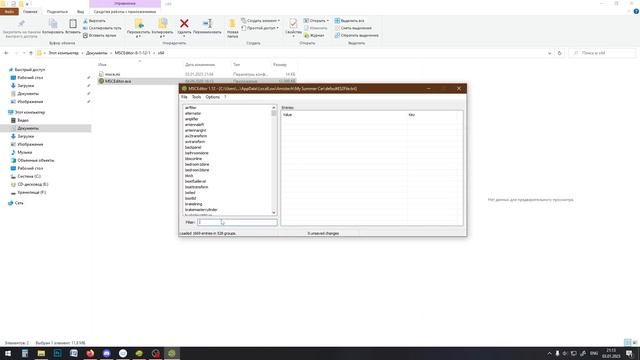The width and height of the screenshot is (640, 360).
Task: Open the MSCEditor Tools menu
Action: coord(196,97)
